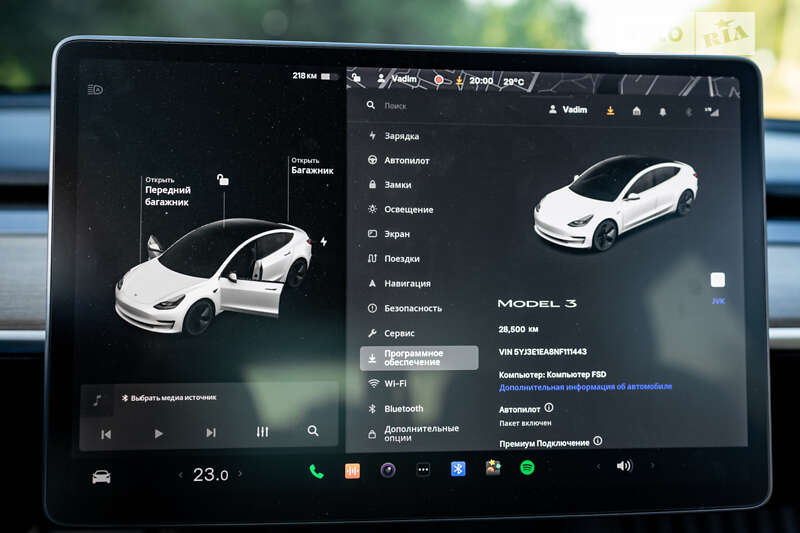
Task: Open the audio equalizer sliders icon
Action: tap(262, 432)
